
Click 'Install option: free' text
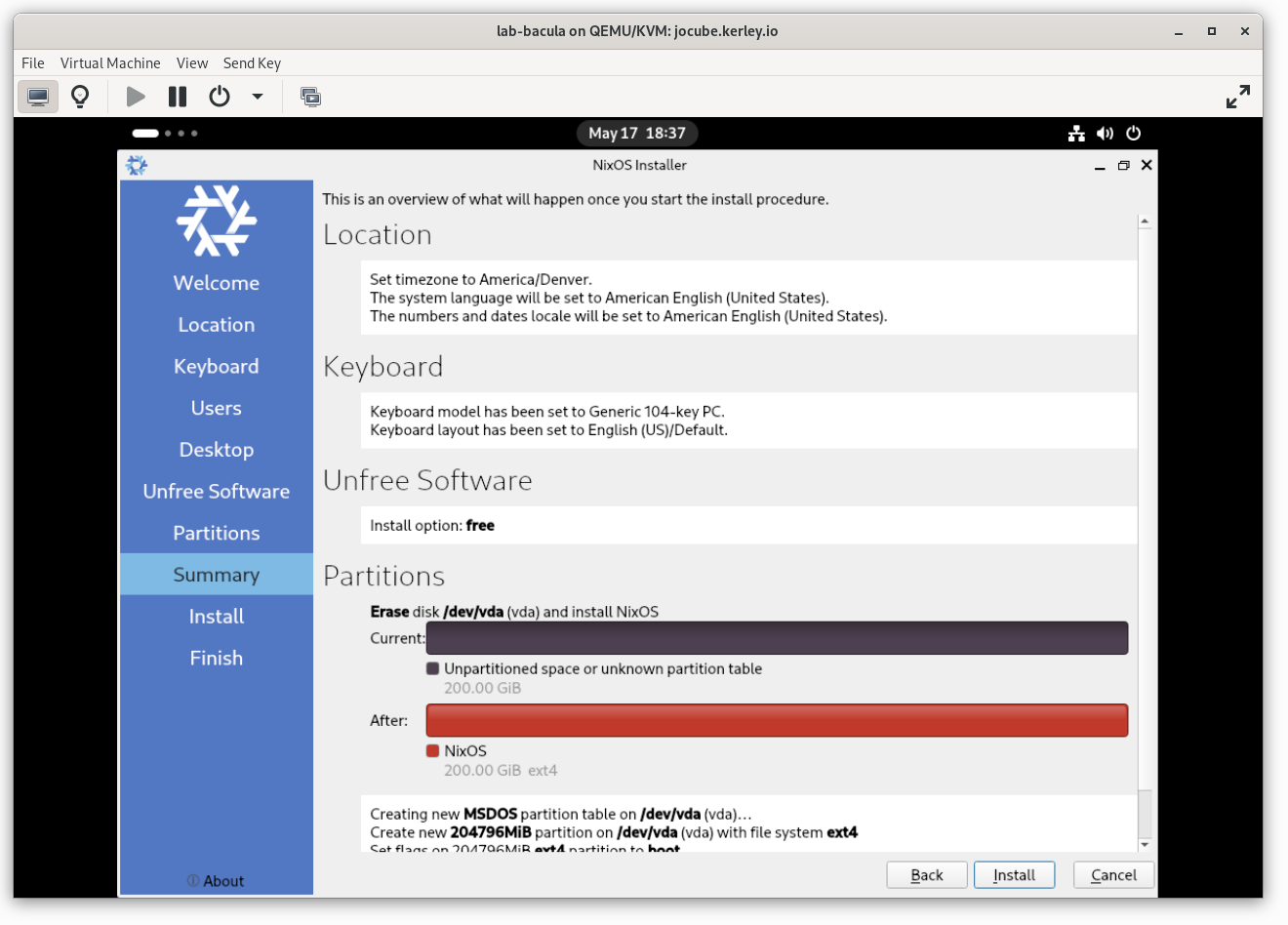(432, 526)
